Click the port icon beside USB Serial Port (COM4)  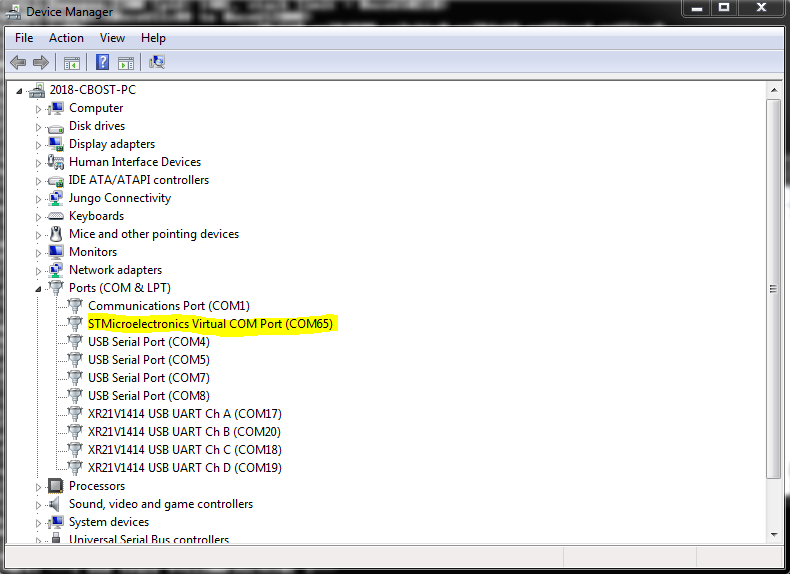click(x=75, y=342)
